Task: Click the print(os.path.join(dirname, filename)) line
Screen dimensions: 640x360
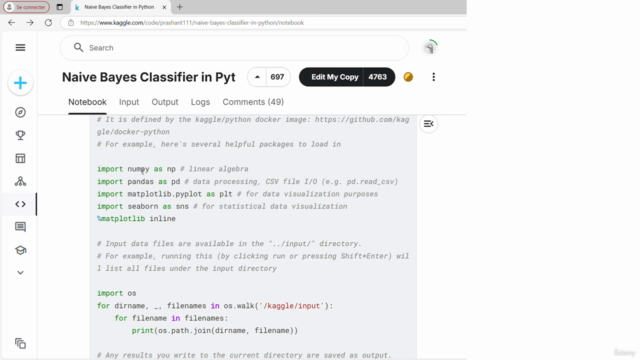Action: 215,331
